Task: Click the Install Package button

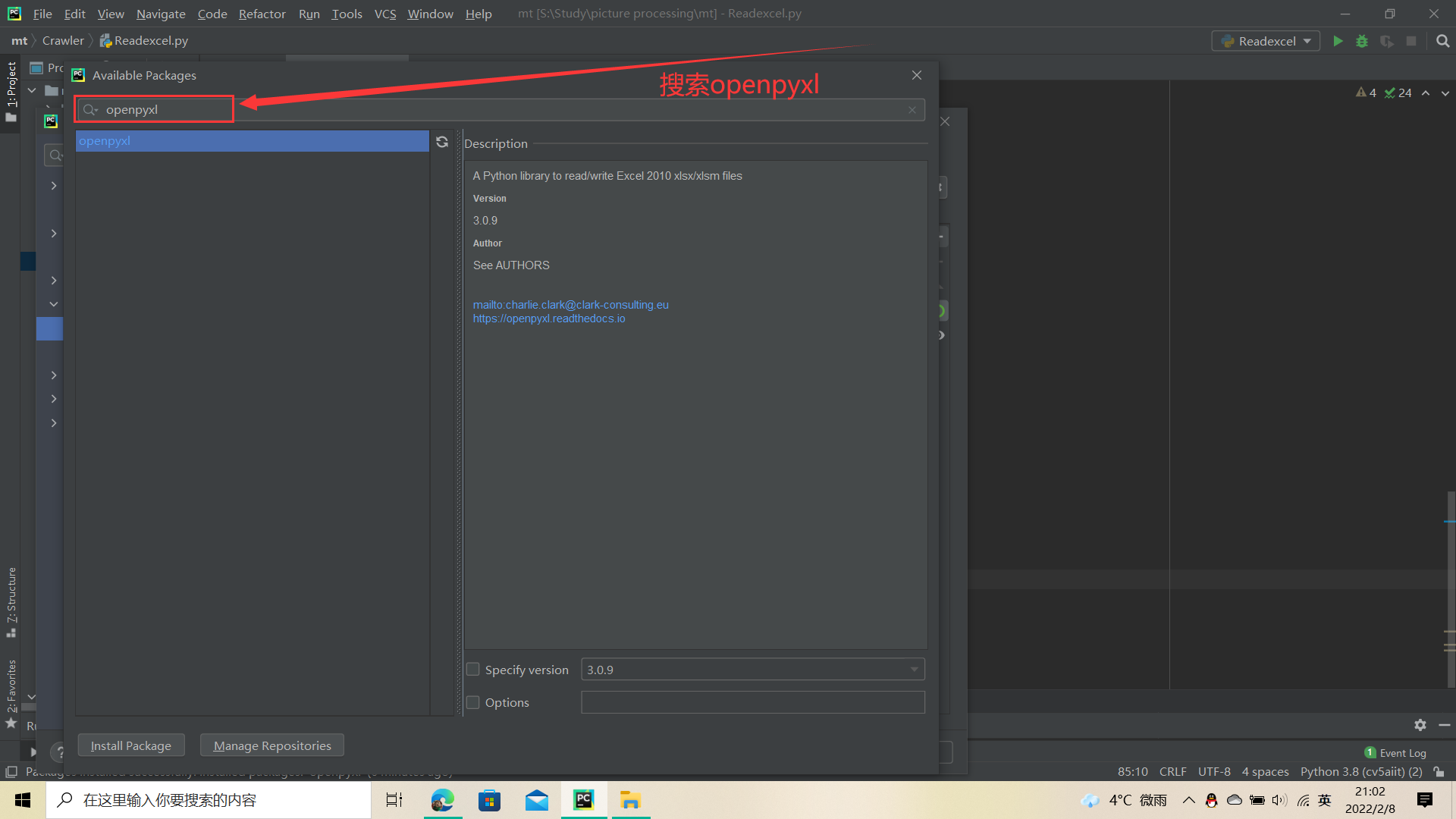Action: (131, 745)
